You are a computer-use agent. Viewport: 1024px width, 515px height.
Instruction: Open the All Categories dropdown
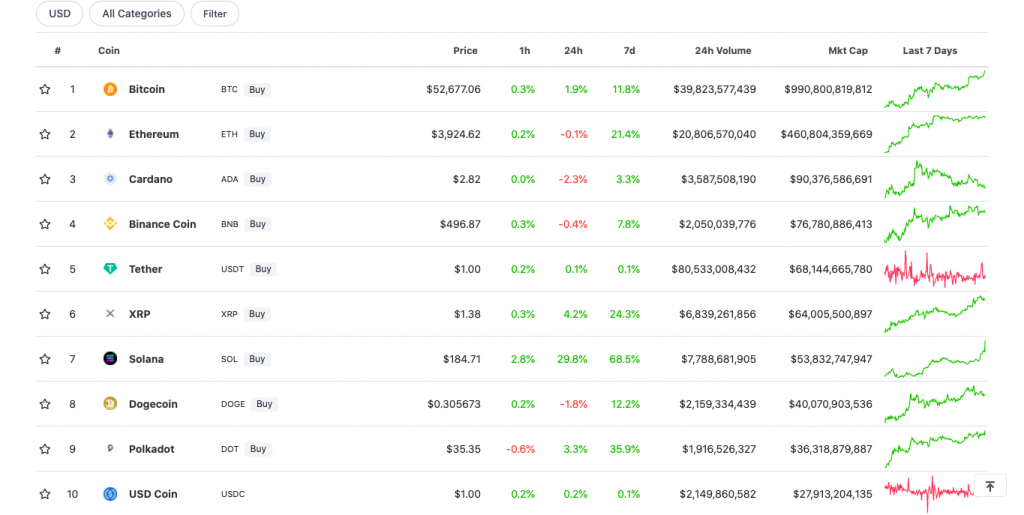point(137,14)
